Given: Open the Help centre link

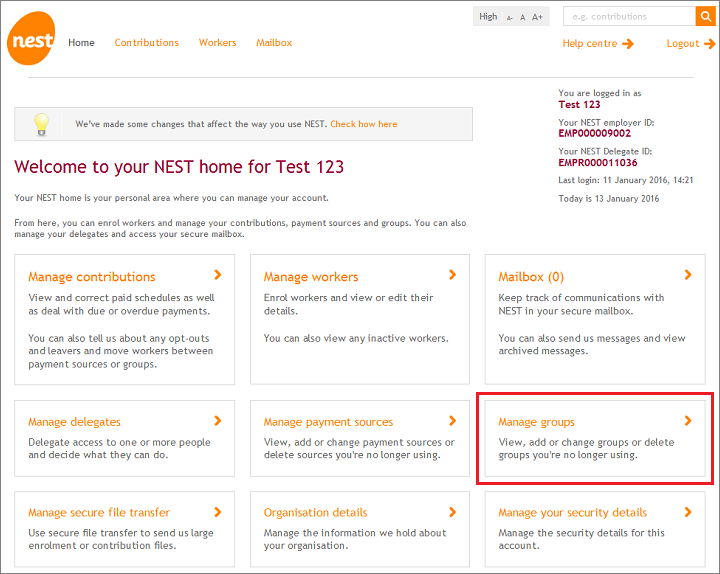Looking at the screenshot, I should pos(590,44).
